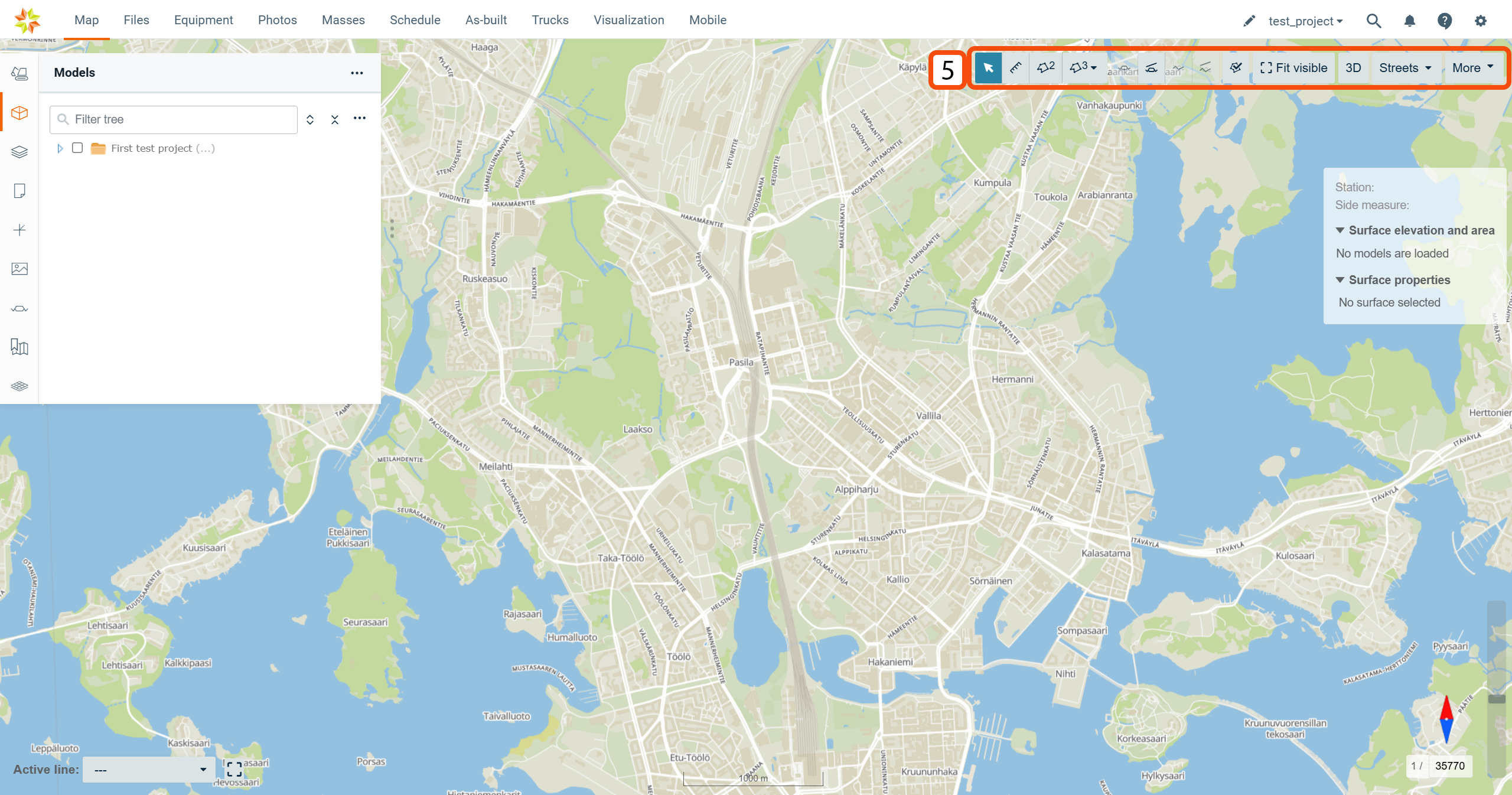Choose the 2D area measurement tool
1512x795 pixels.
pos(1045,68)
